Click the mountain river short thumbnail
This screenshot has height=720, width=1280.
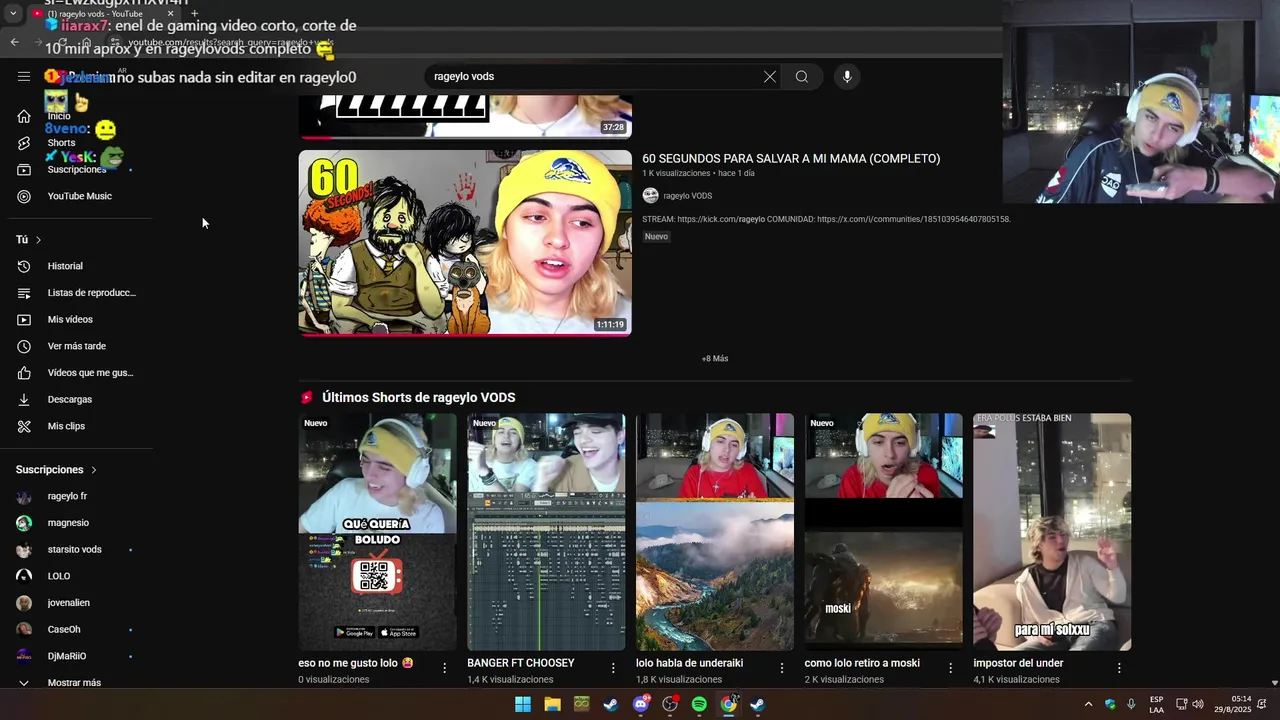715,532
